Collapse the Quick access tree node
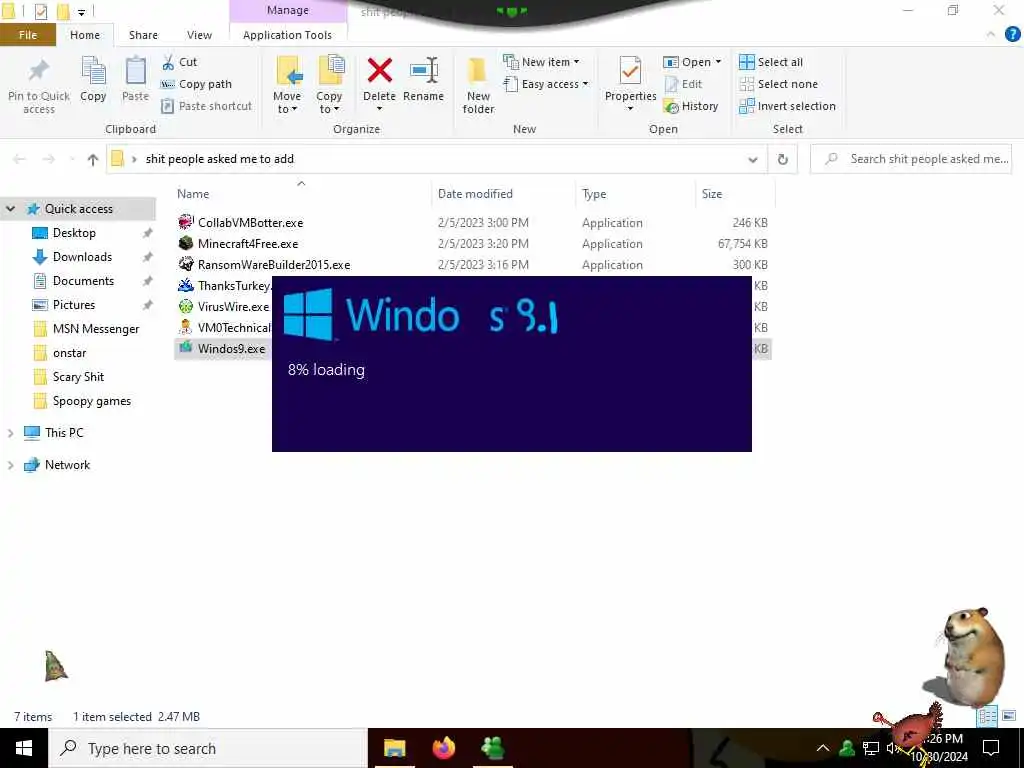Image resolution: width=1024 pixels, height=768 pixels. point(10,209)
